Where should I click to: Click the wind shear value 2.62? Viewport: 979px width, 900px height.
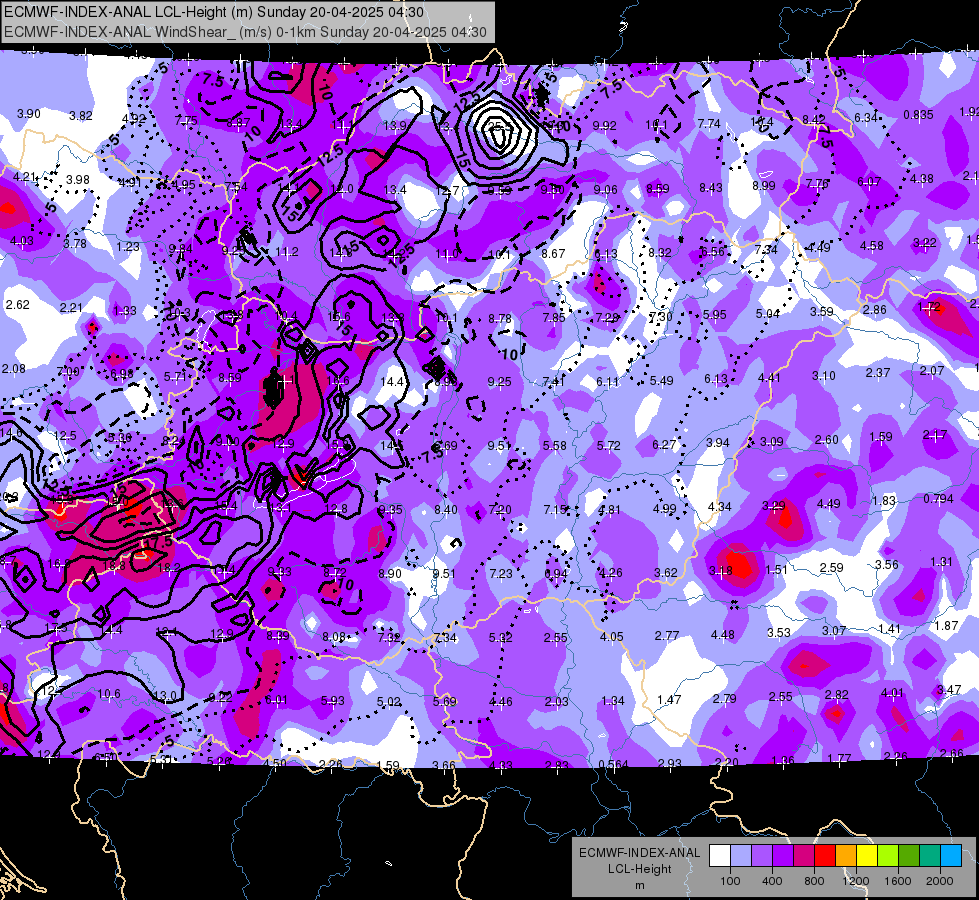[x=17, y=305]
